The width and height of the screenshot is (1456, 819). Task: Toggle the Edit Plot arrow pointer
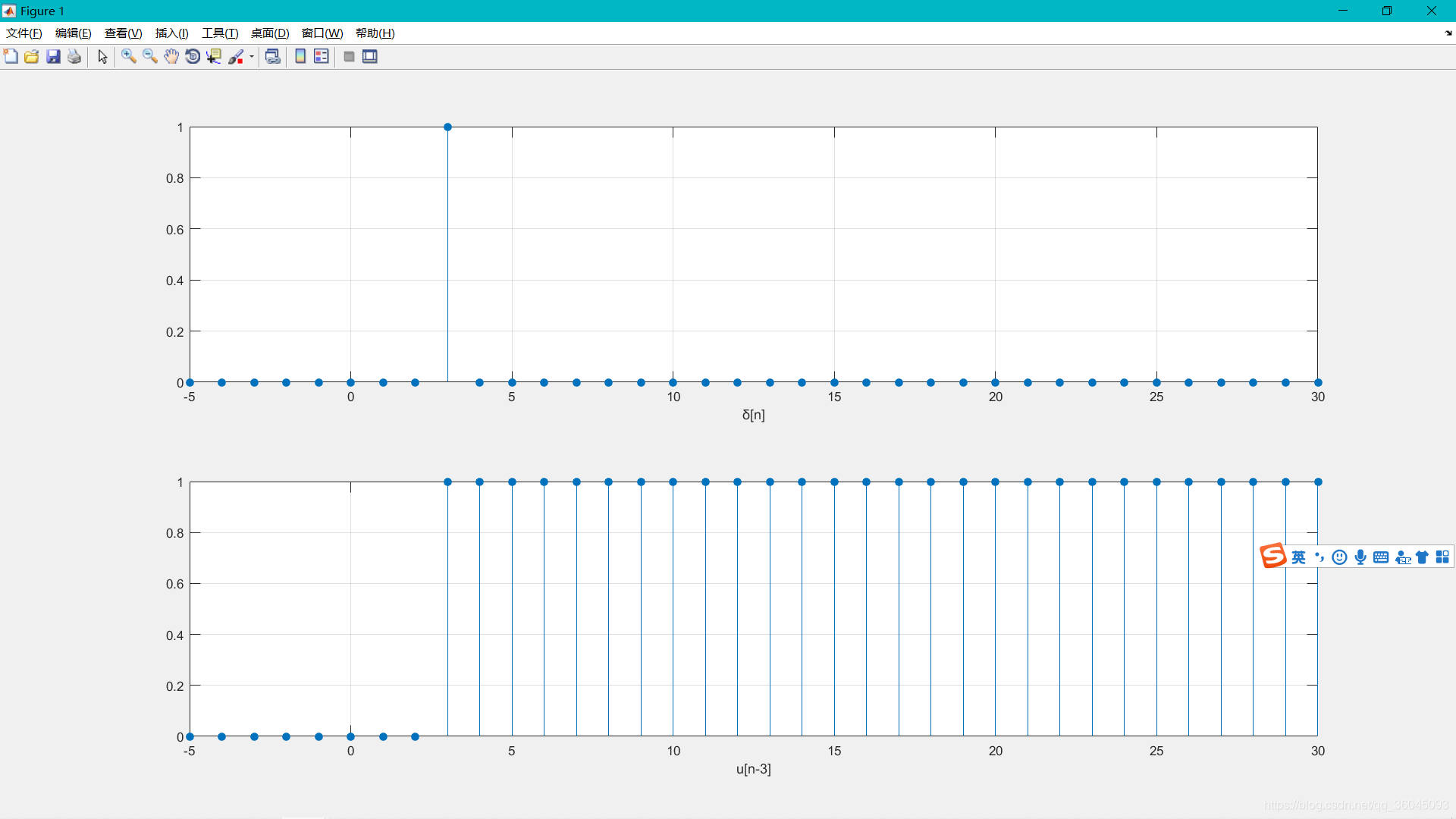coord(102,57)
